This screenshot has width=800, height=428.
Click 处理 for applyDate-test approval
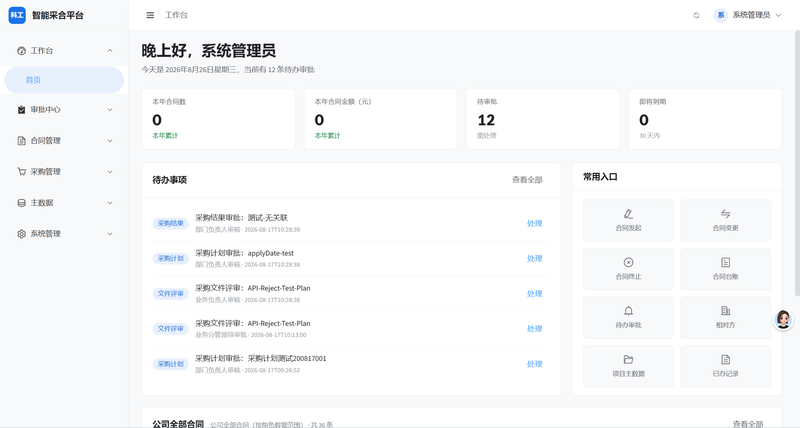click(x=534, y=259)
